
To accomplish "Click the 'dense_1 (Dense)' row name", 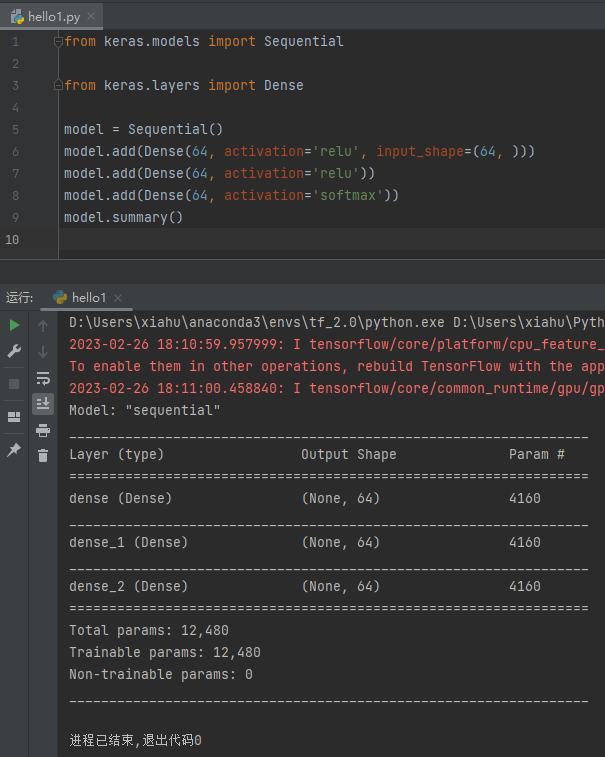I will (x=128, y=542).
